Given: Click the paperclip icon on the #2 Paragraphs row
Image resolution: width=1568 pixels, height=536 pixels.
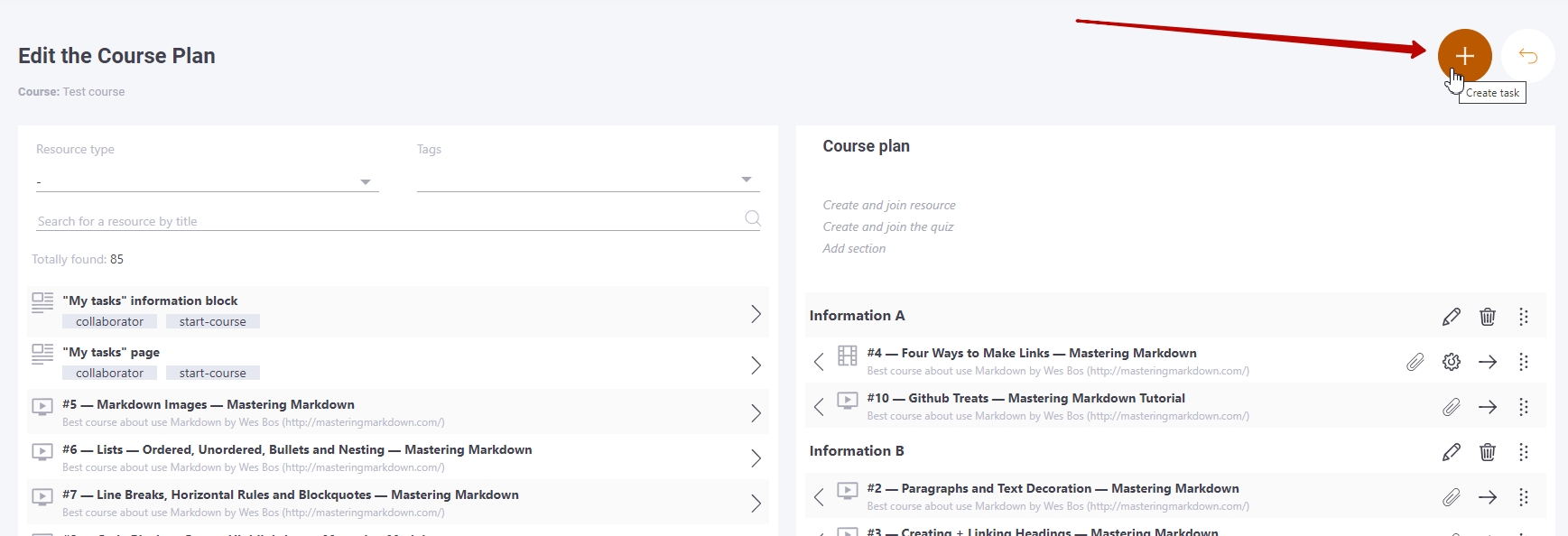Looking at the screenshot, I should pyautogui.click(x=1452, y=497).
